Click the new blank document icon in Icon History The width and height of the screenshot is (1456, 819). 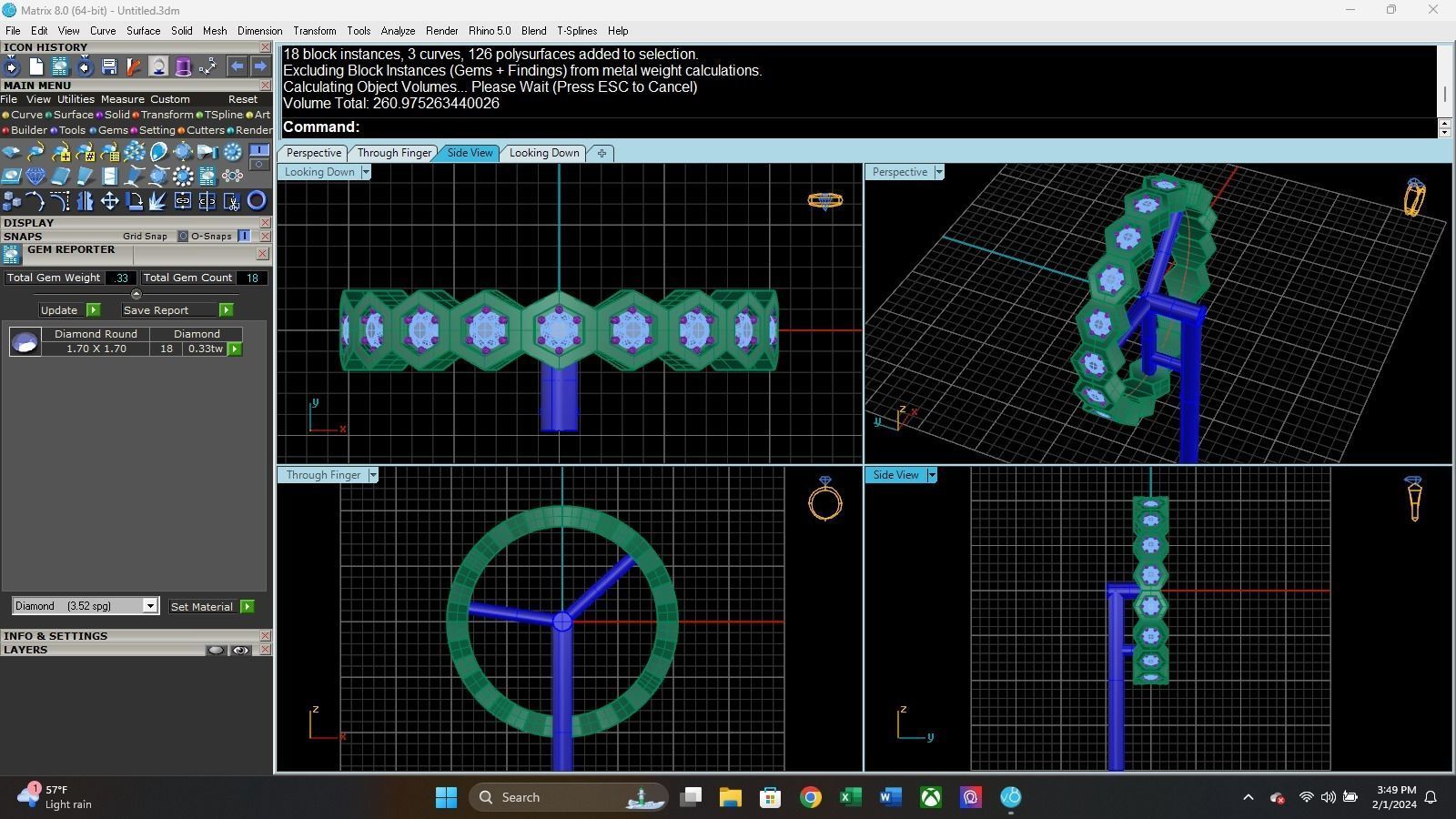pos(35,66)
